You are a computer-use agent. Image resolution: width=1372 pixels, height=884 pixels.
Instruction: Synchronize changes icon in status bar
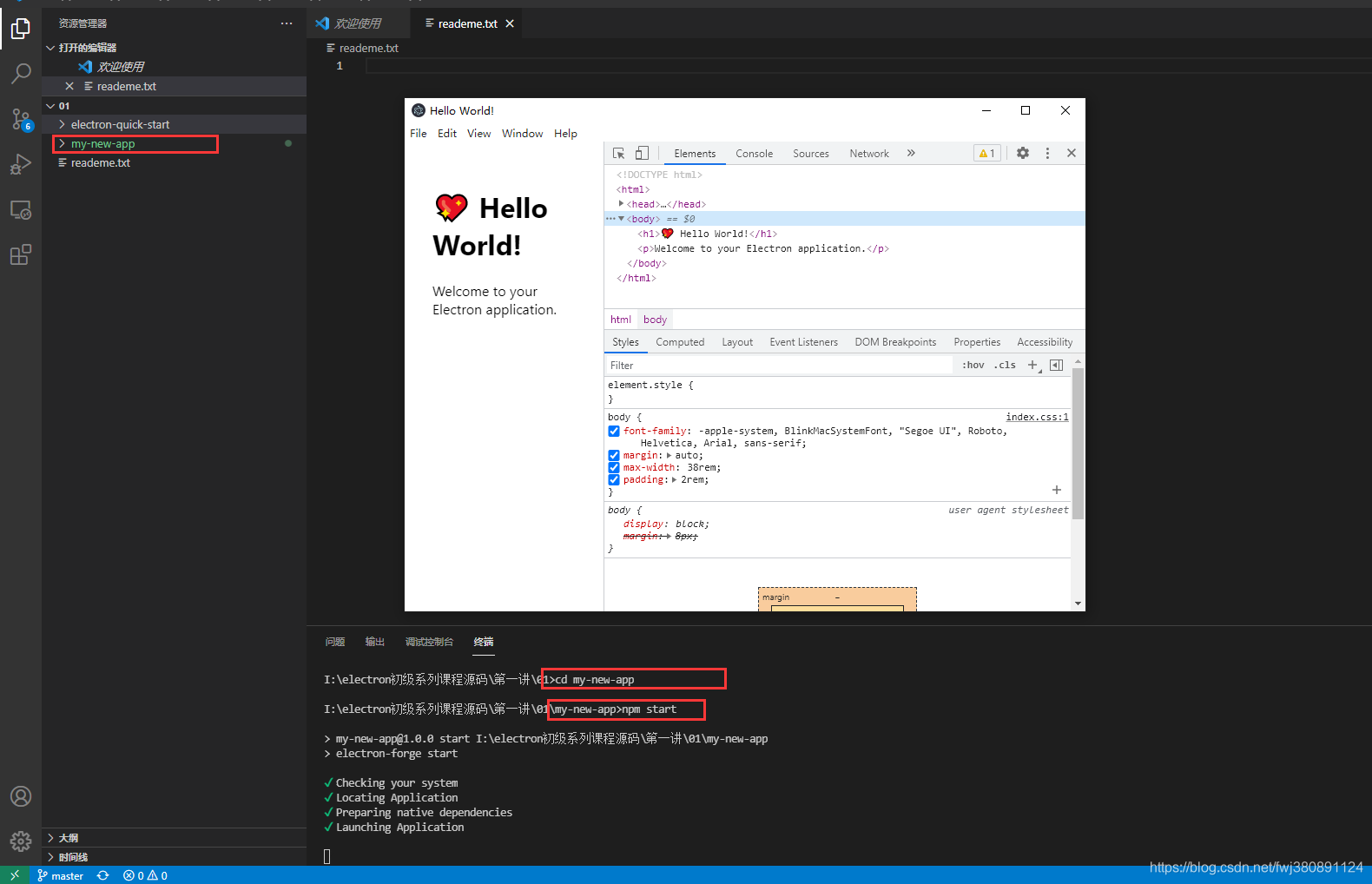(x=102, y=875)
